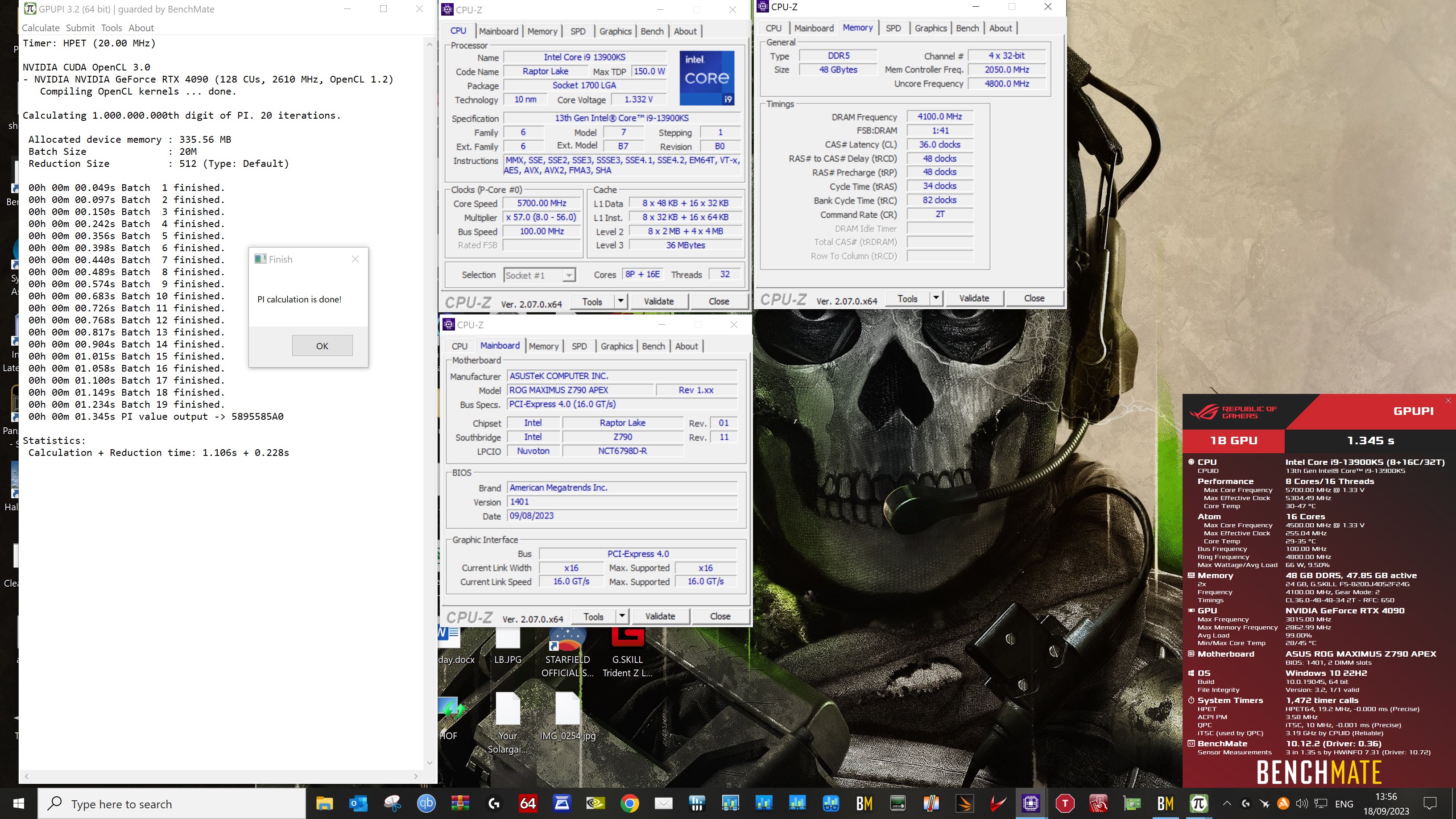
Task: Switch to Graphics tab in CPU-Z Memory window
Action: click(x=931, y=28)
